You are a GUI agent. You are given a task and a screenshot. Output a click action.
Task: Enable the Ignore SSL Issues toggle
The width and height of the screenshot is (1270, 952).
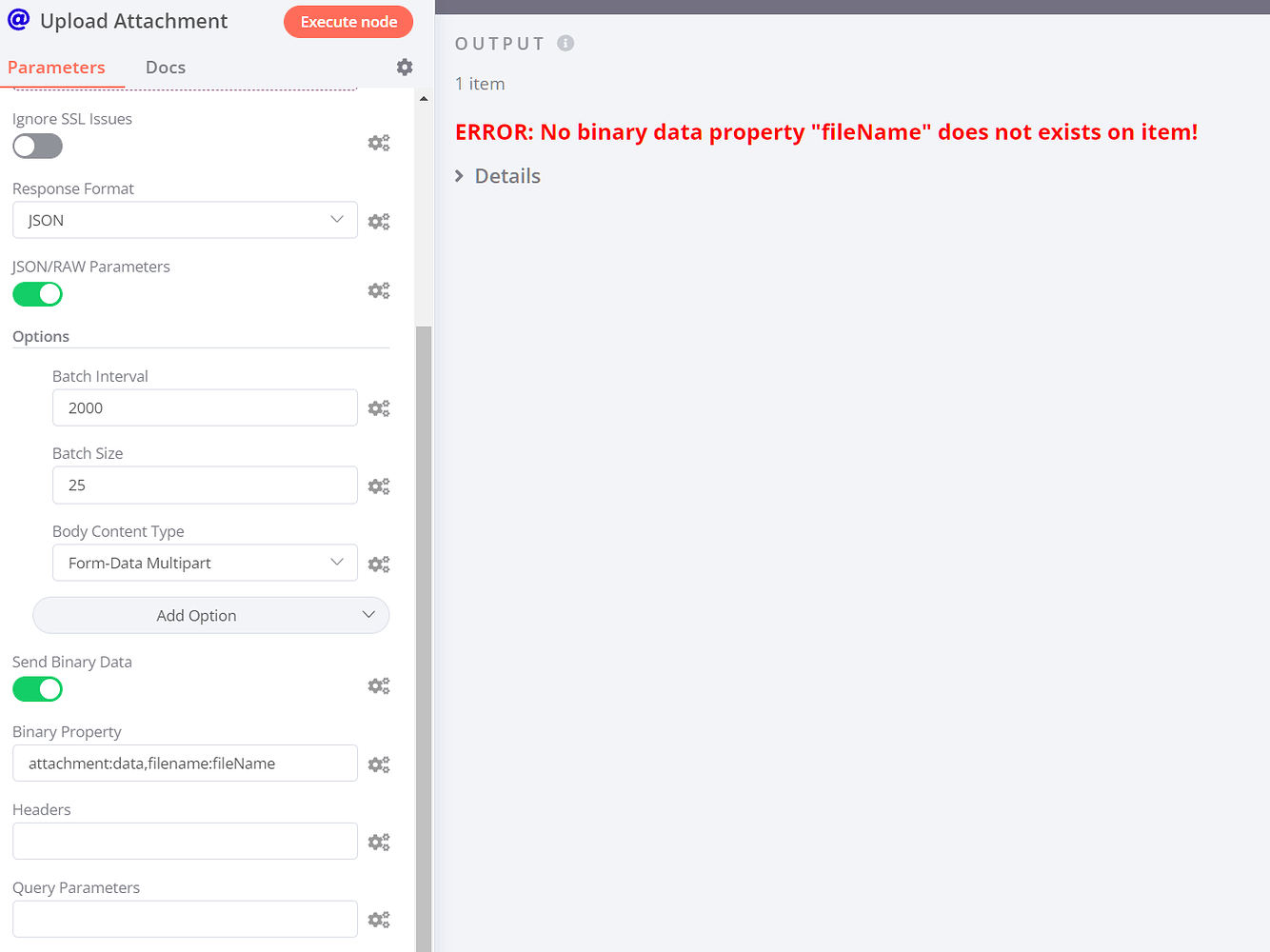37,146
